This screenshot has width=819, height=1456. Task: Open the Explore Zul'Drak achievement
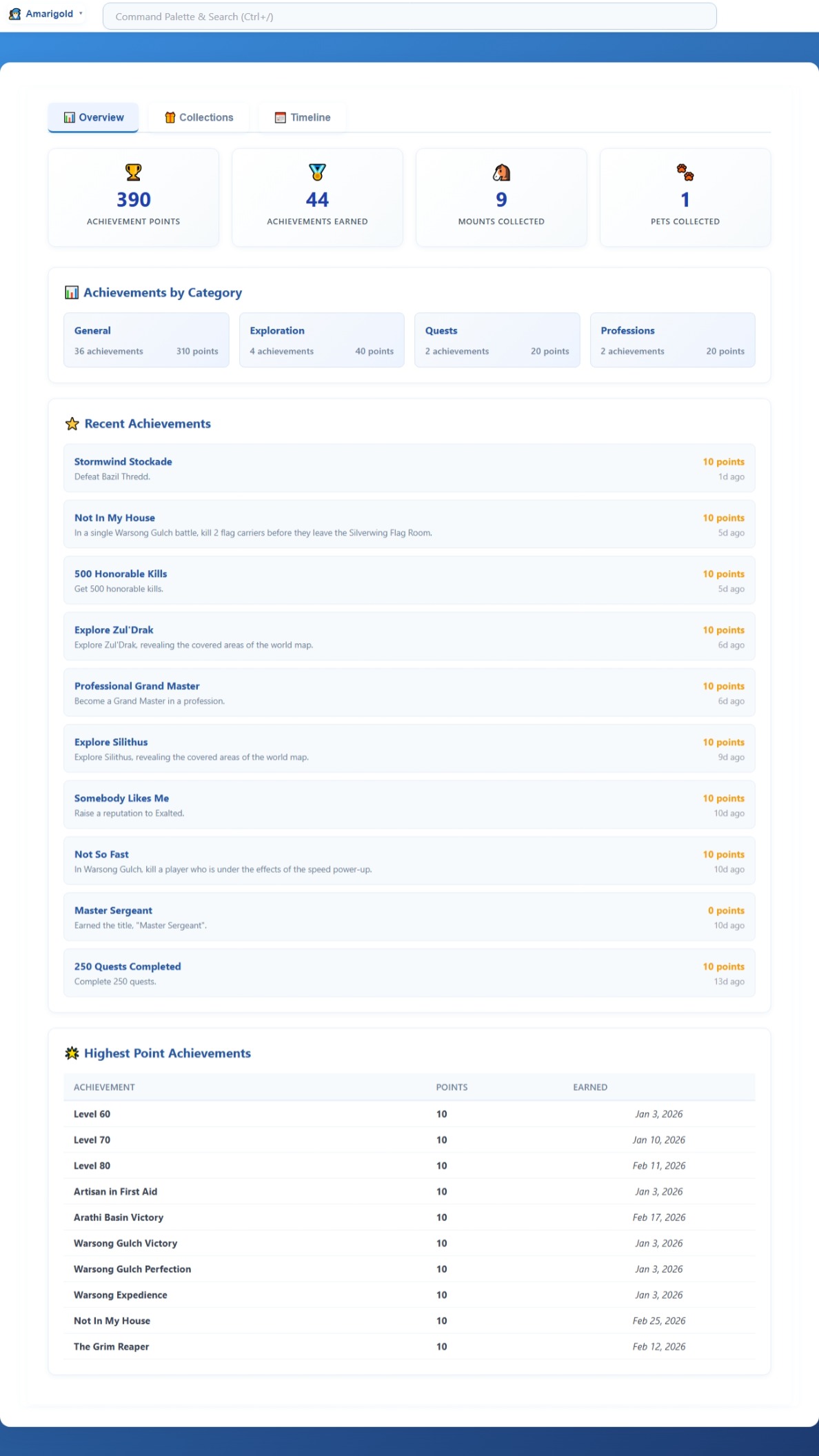point(409,636)
